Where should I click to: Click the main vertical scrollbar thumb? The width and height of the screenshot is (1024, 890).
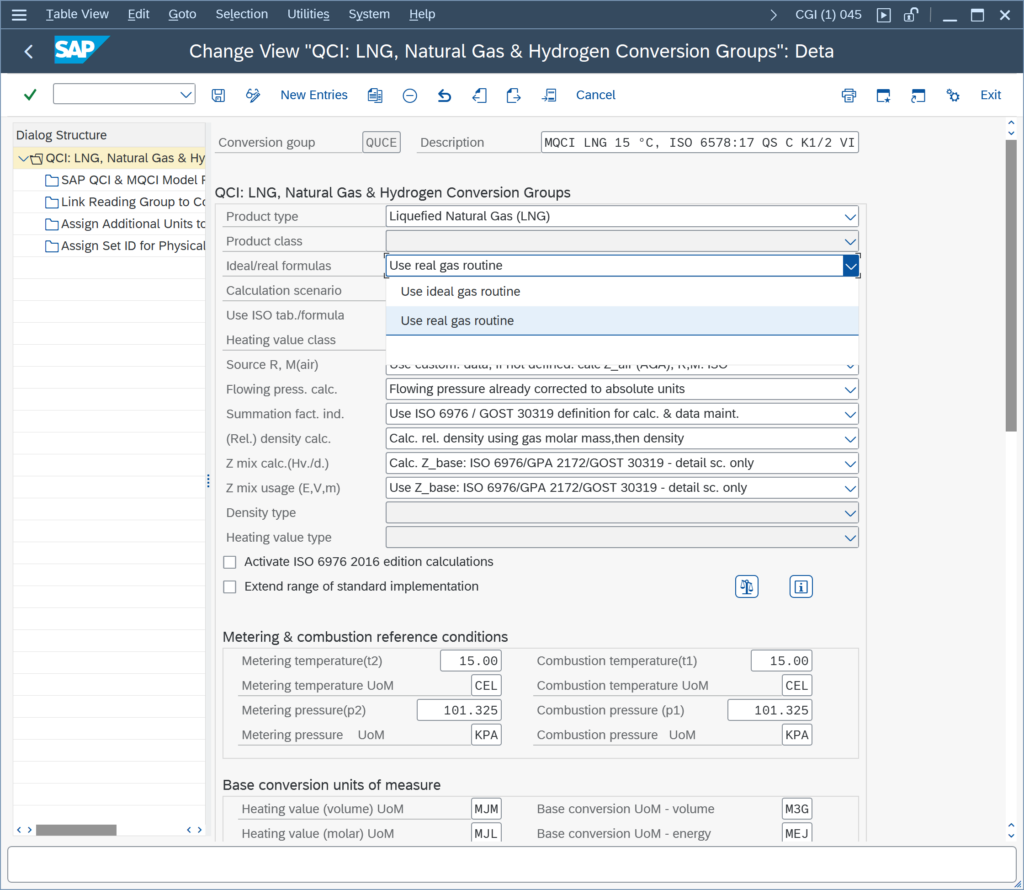(x=1011, y=286)
